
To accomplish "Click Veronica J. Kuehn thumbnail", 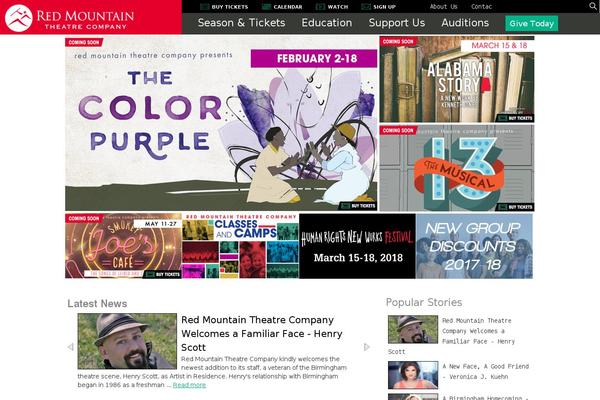I will [x=413, y=375].
